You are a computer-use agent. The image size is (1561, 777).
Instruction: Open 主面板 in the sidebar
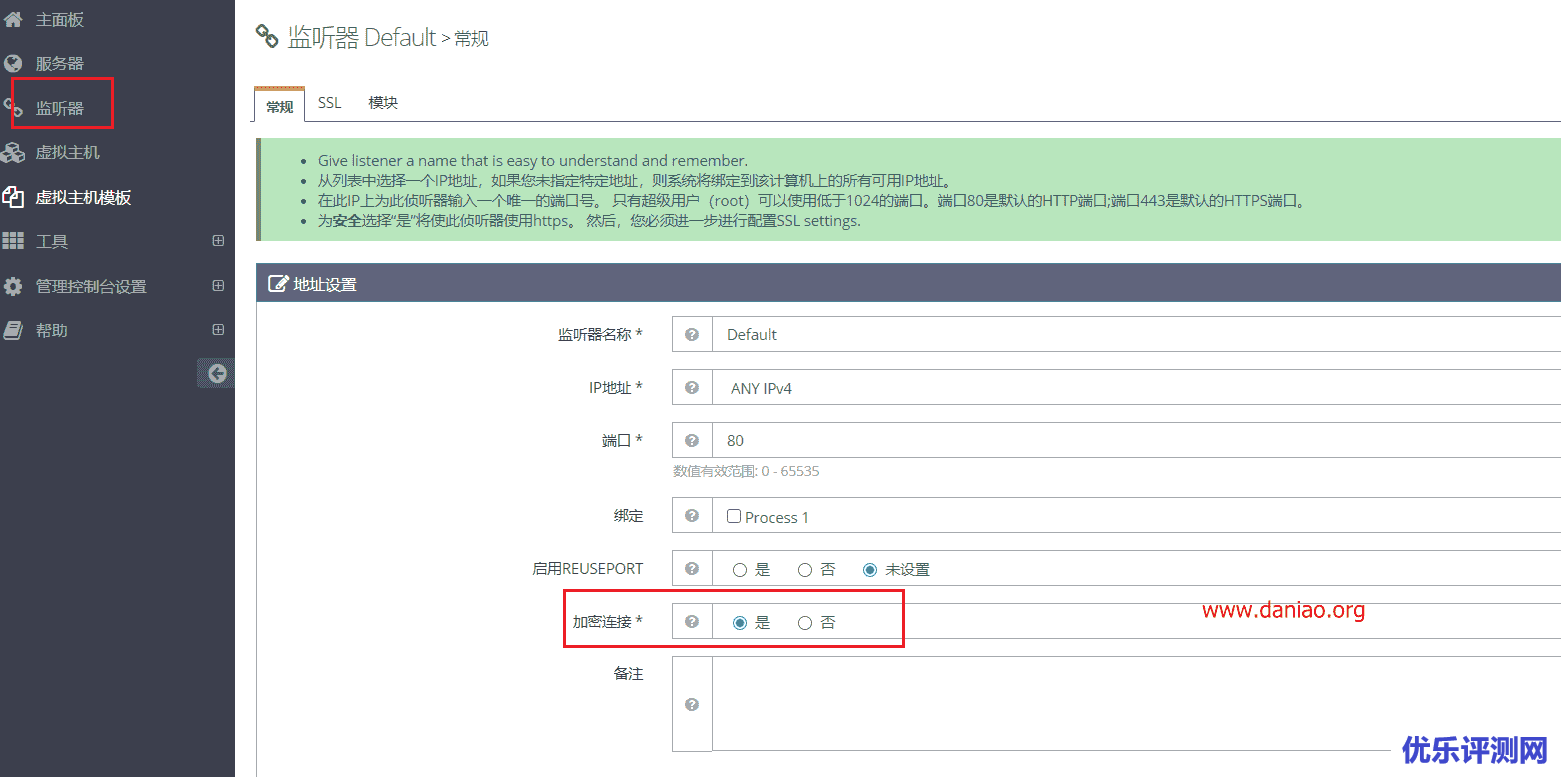point(59,19)
